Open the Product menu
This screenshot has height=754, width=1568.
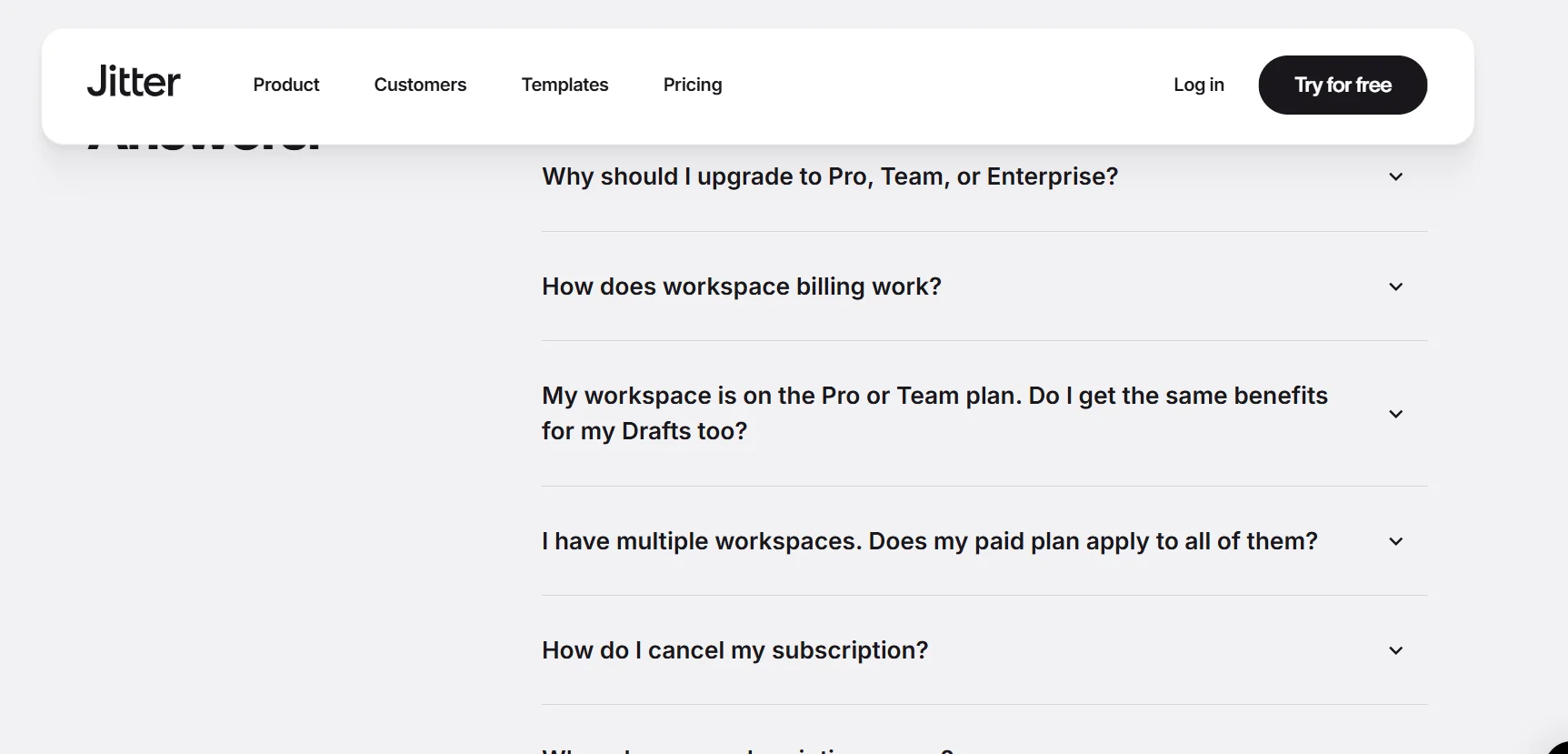coord(286,85)
